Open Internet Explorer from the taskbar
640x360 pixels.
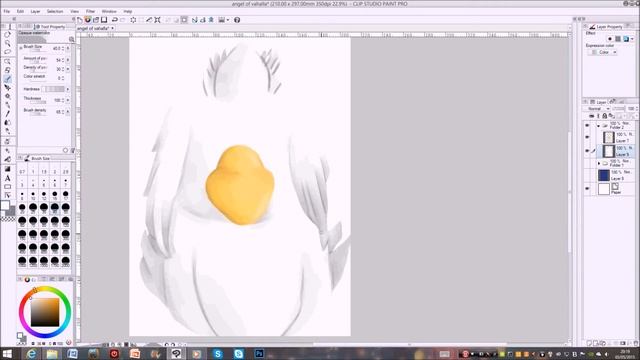[x=31, y=353]
